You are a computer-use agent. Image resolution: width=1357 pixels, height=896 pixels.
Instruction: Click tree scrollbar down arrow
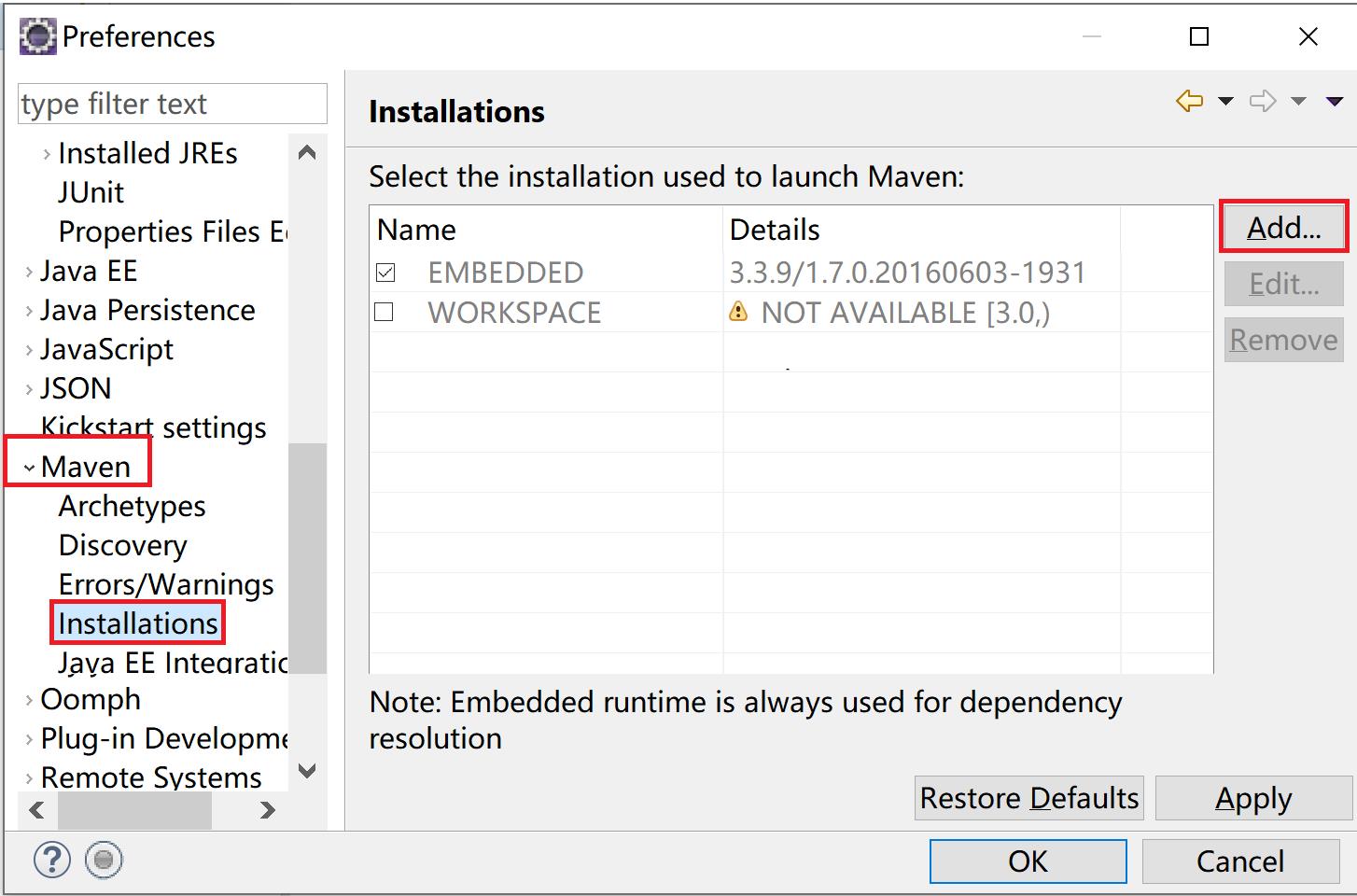(x=307, y=771)
